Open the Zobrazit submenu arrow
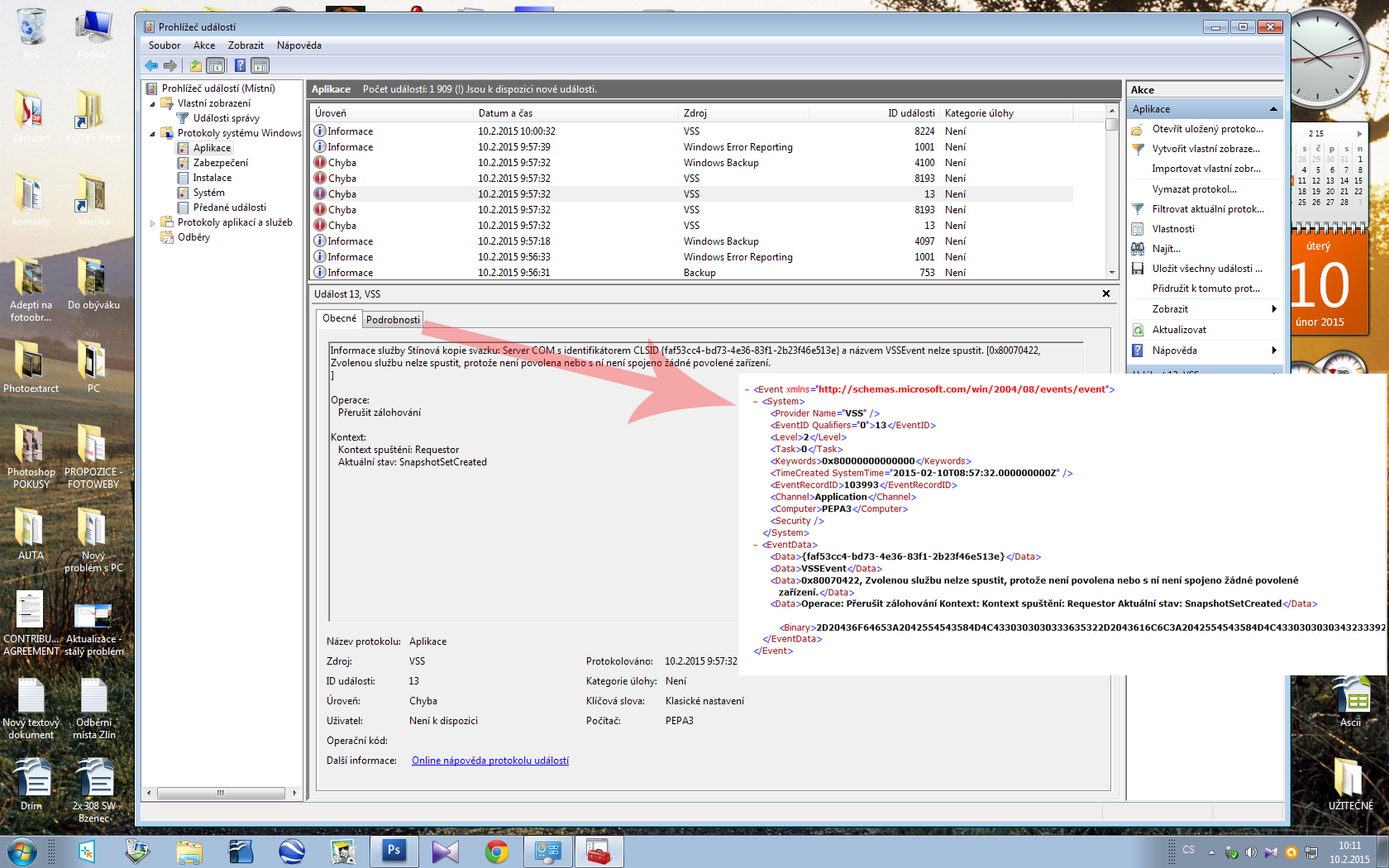1389x868 pixels. click(x=1274, y=309)
